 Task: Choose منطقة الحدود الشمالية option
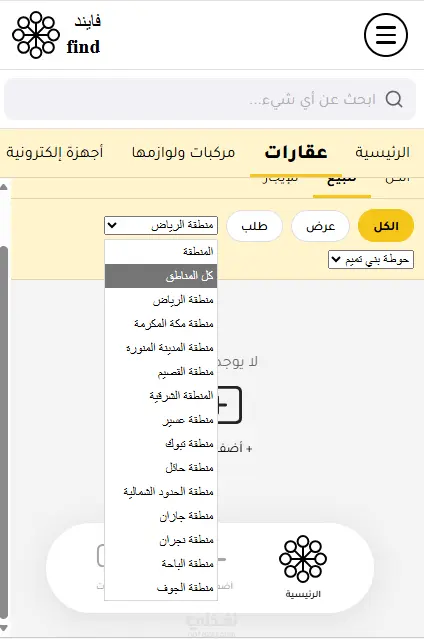coord(161,492)
